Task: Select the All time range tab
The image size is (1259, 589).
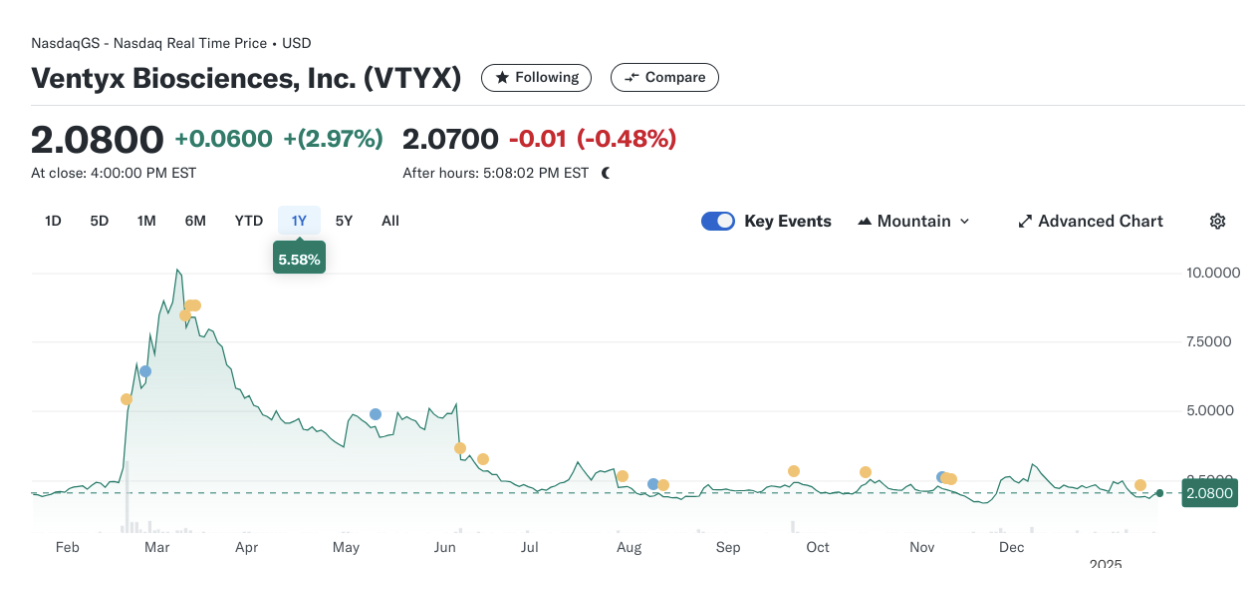Action: pos(389,221)
